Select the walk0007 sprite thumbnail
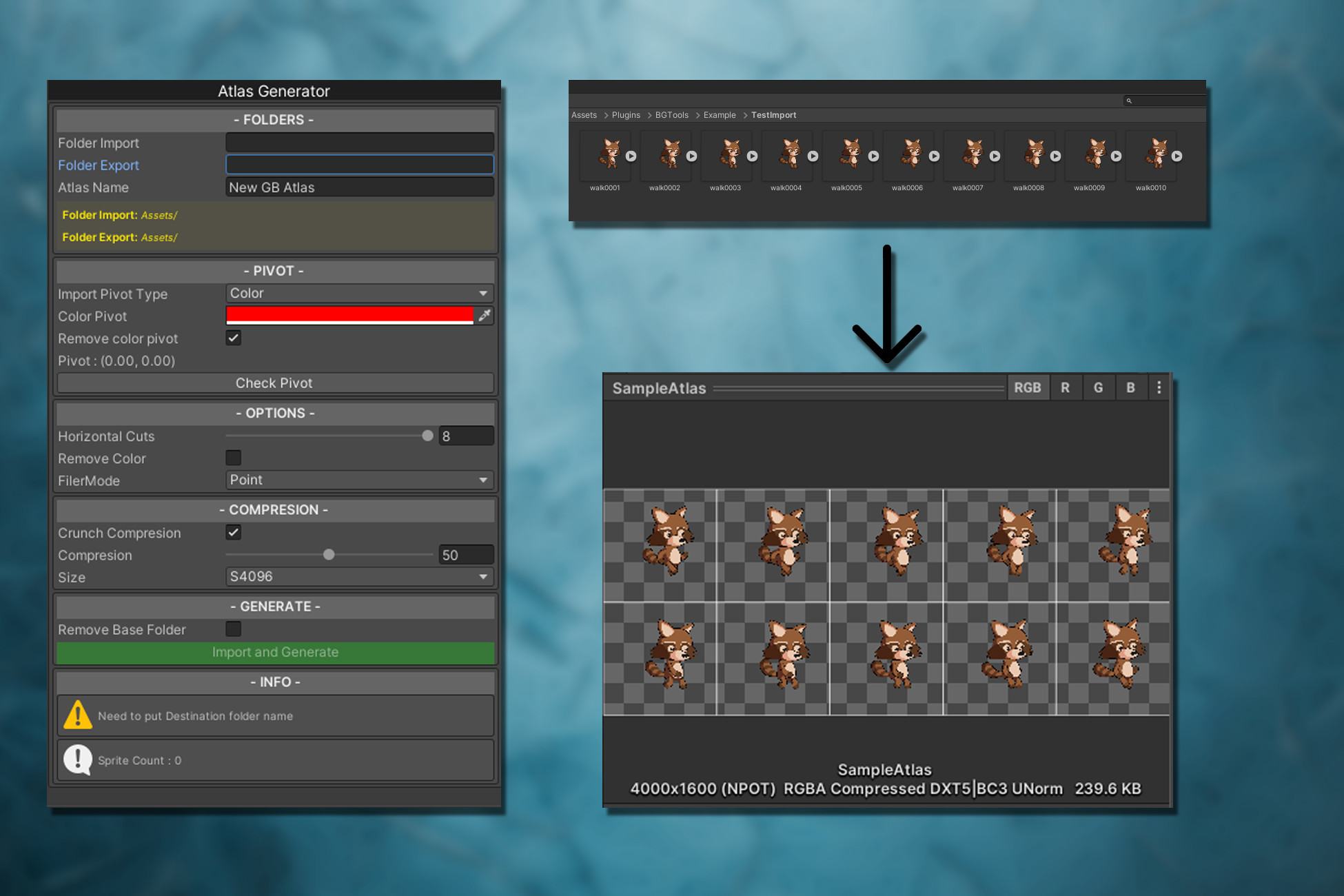The width and height of the screenshot is (1344, 896). pyautogui.click(x=970, y=154)
